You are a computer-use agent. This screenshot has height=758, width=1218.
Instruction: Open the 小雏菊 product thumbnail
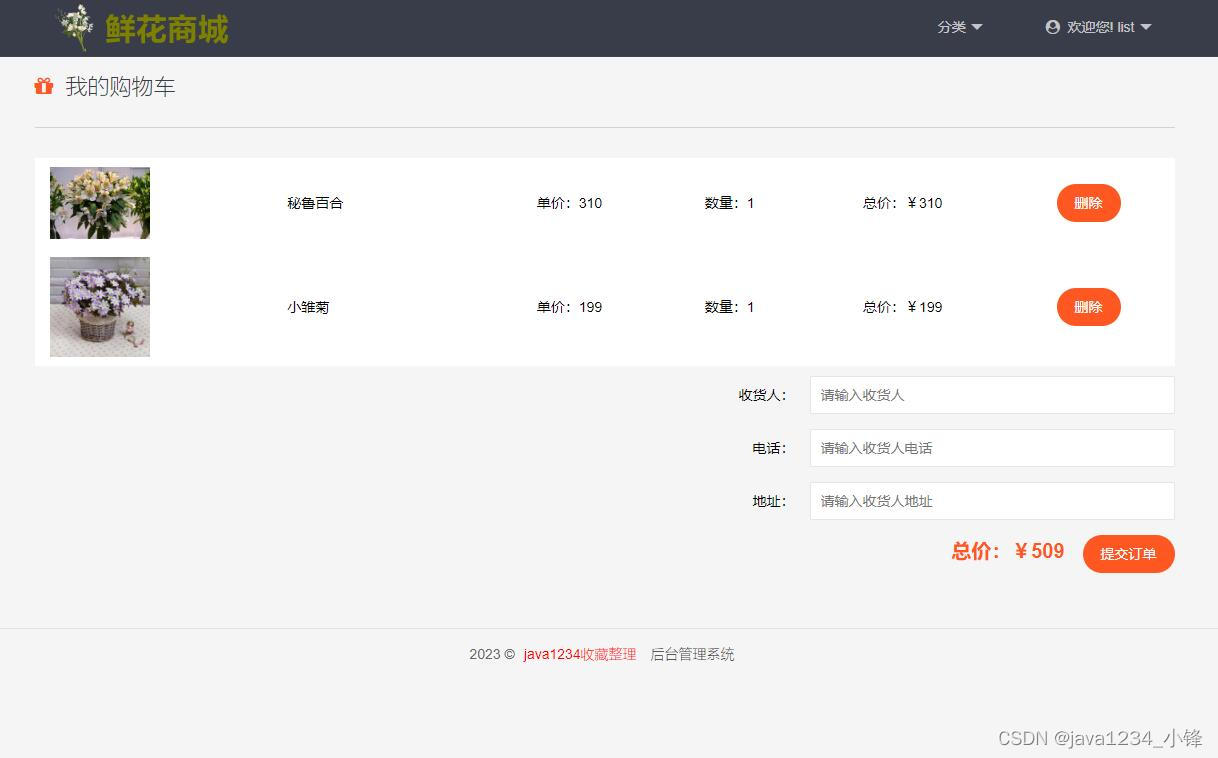coord(100,307)
